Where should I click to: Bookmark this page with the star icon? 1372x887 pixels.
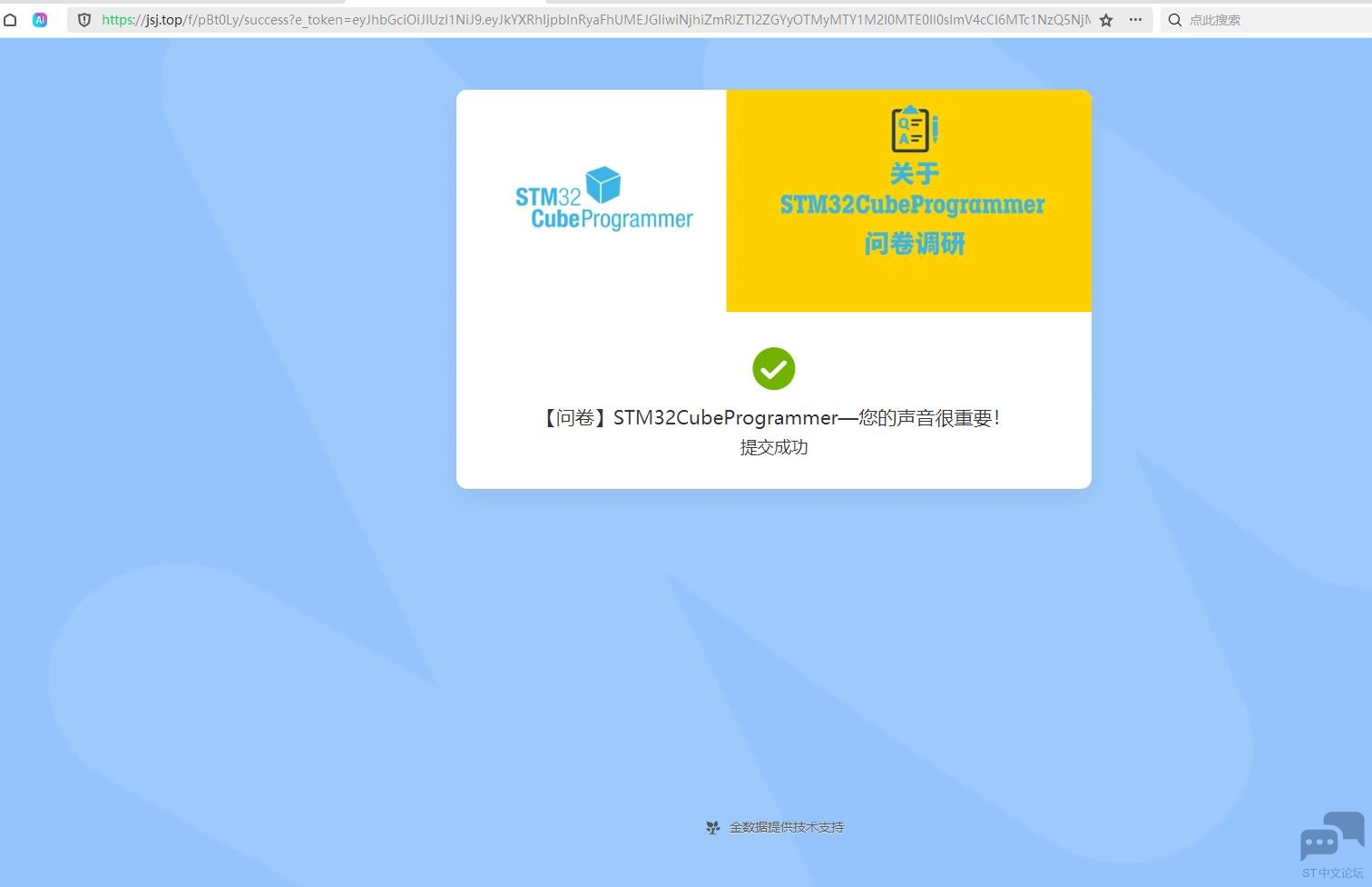[x=1106, y=20]
